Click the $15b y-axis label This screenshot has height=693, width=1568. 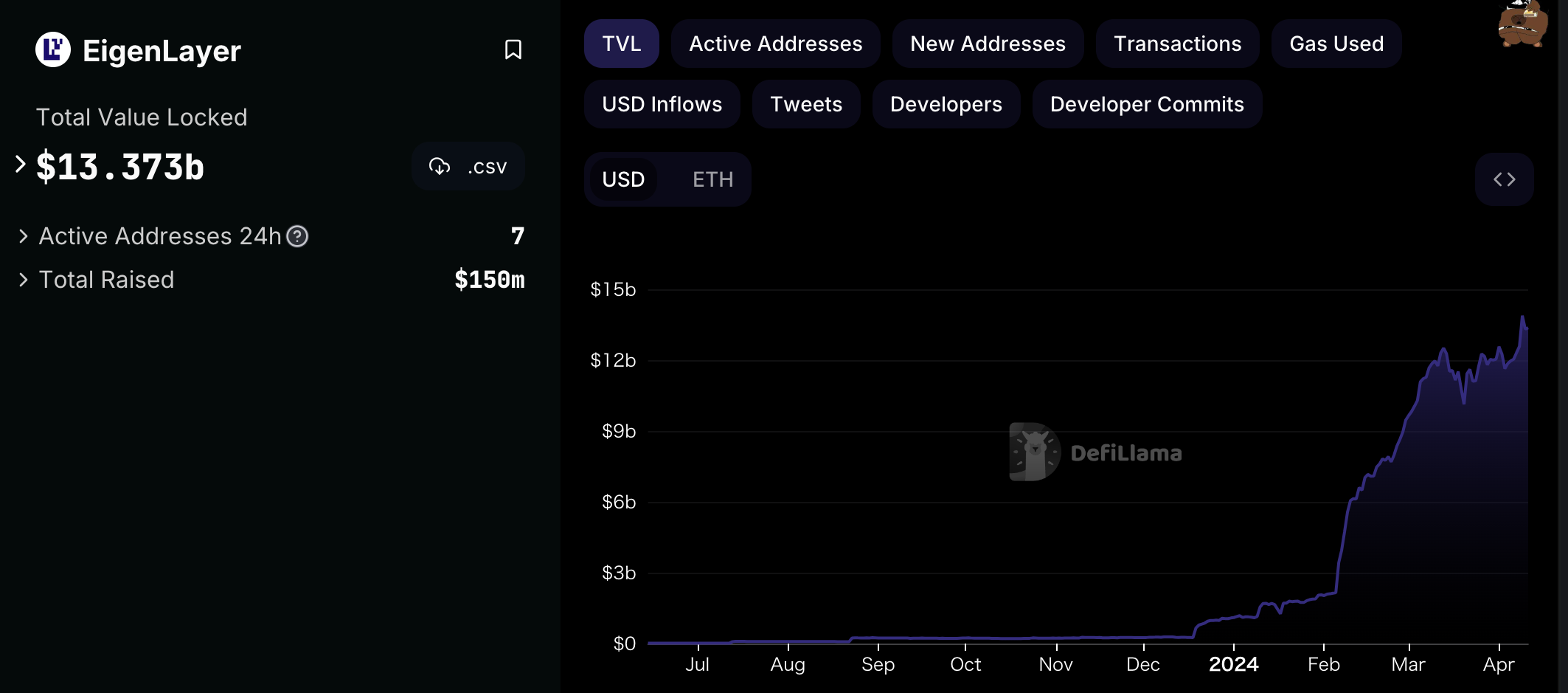coord(613,289)
